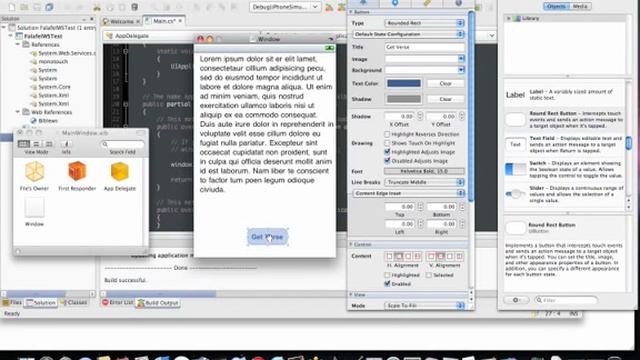The height and width of the screenshot is (360, 640).
Task: Open the Image combo box arrow
Action: 461,59
